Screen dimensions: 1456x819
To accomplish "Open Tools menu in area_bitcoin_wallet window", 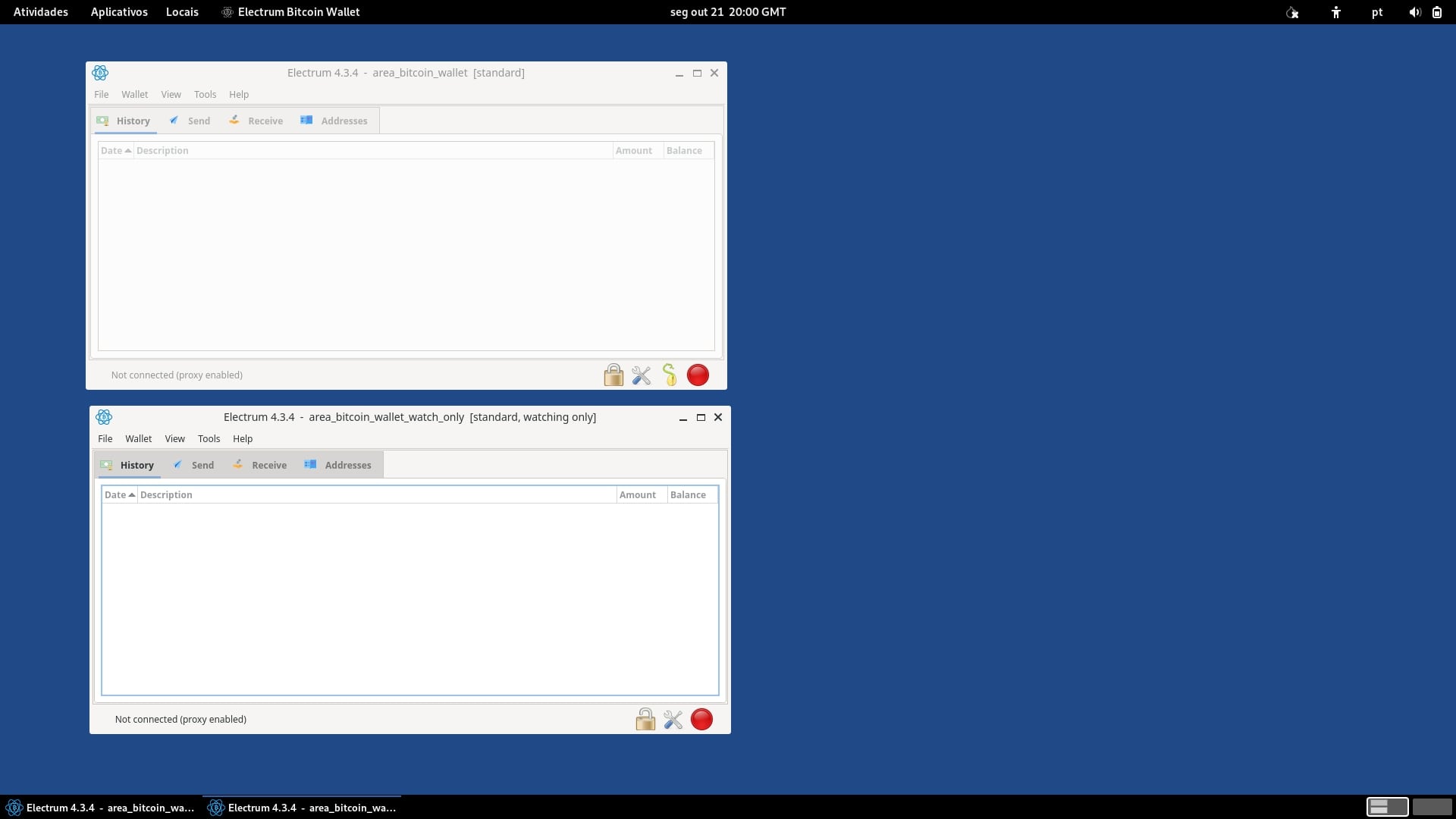I will point(205,95).
